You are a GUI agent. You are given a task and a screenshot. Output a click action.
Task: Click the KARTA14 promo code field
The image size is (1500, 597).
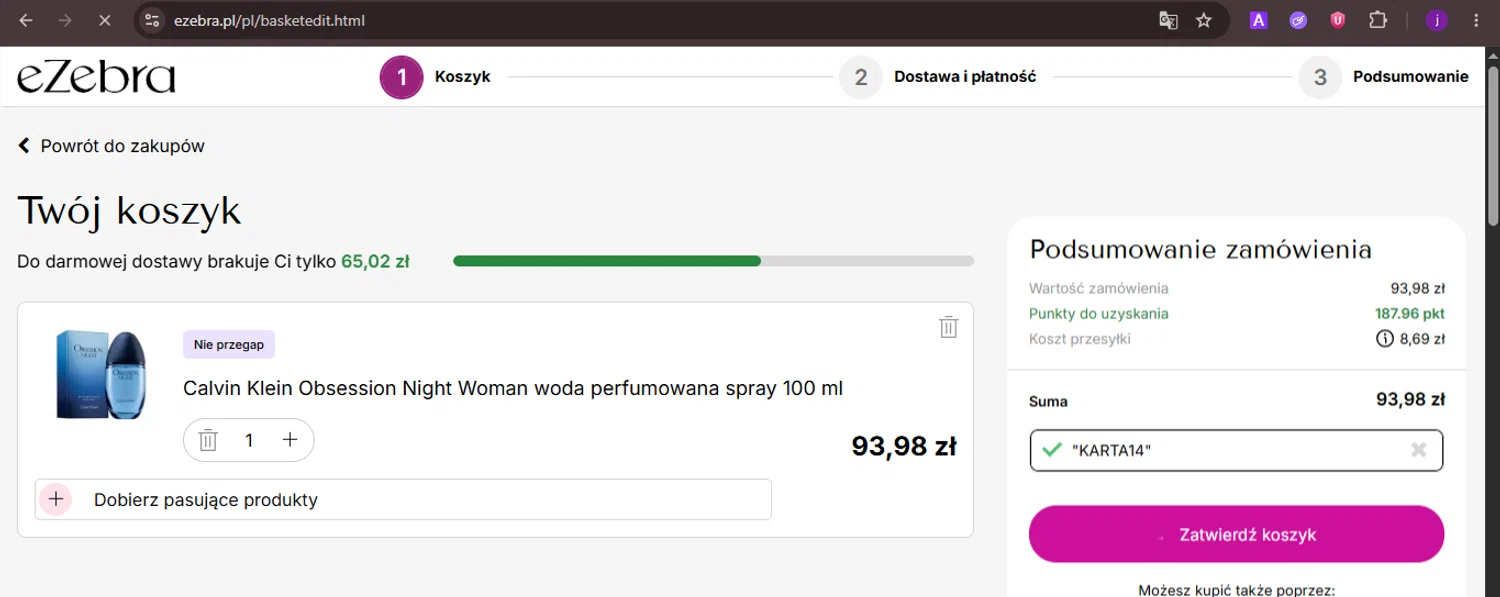[x=1236, y=450]
